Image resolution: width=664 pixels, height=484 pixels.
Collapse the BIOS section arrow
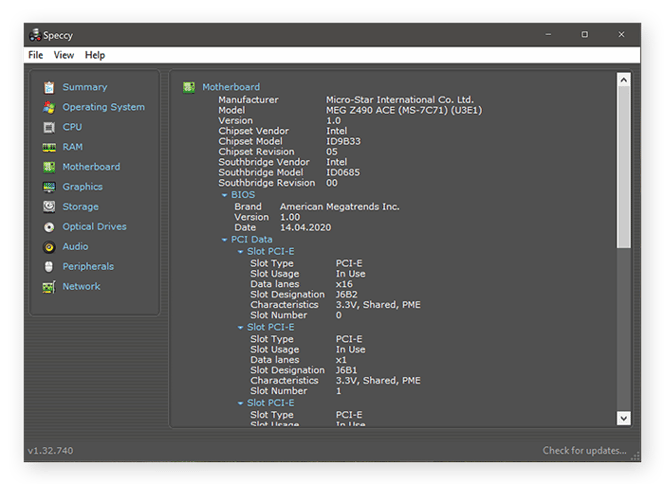pyautogui.click(x=224, y=195)
